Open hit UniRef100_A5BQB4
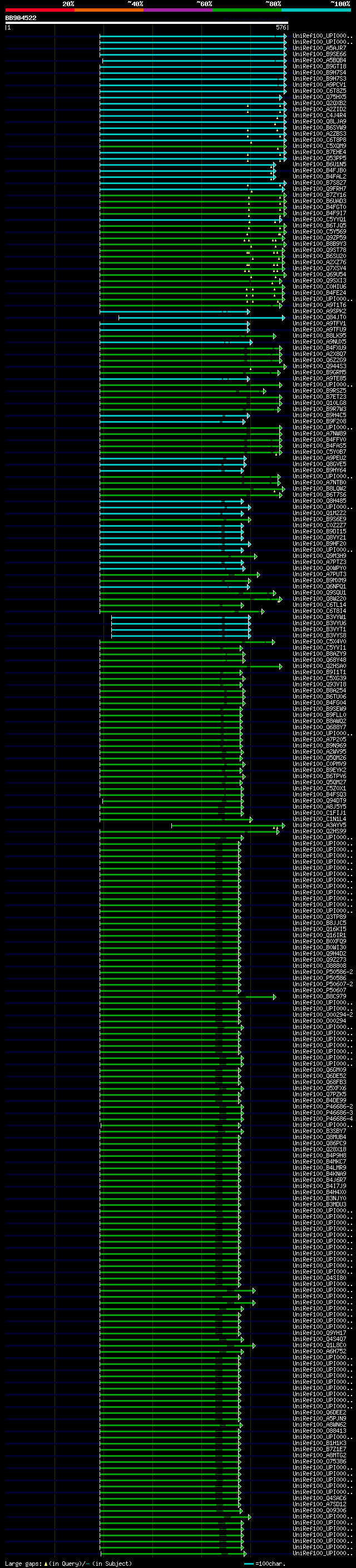This screenshot has width=356, height=1568. point(319,60)
